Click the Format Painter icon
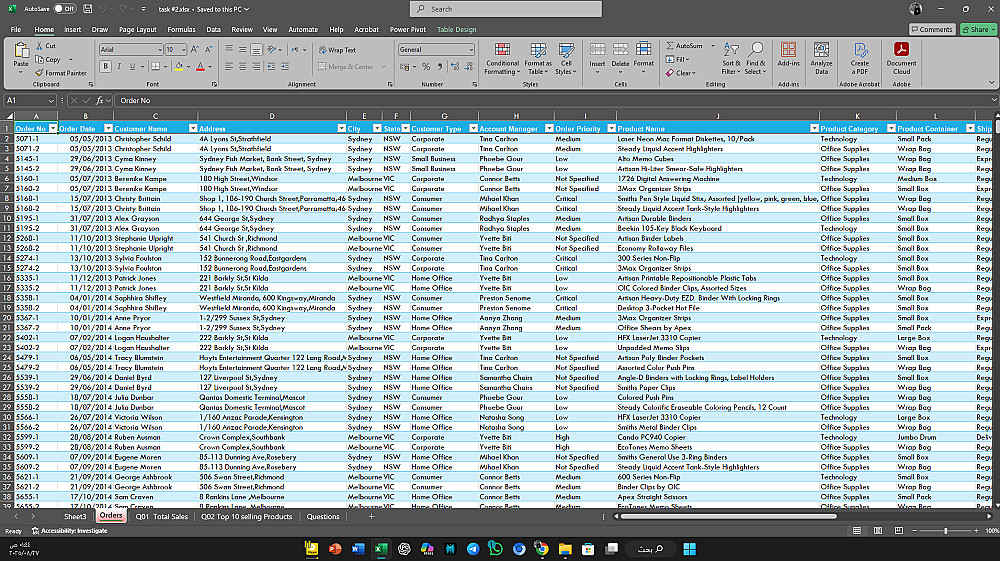The width and height of the screenshot is (1000, 561). (x=40, y=73)
